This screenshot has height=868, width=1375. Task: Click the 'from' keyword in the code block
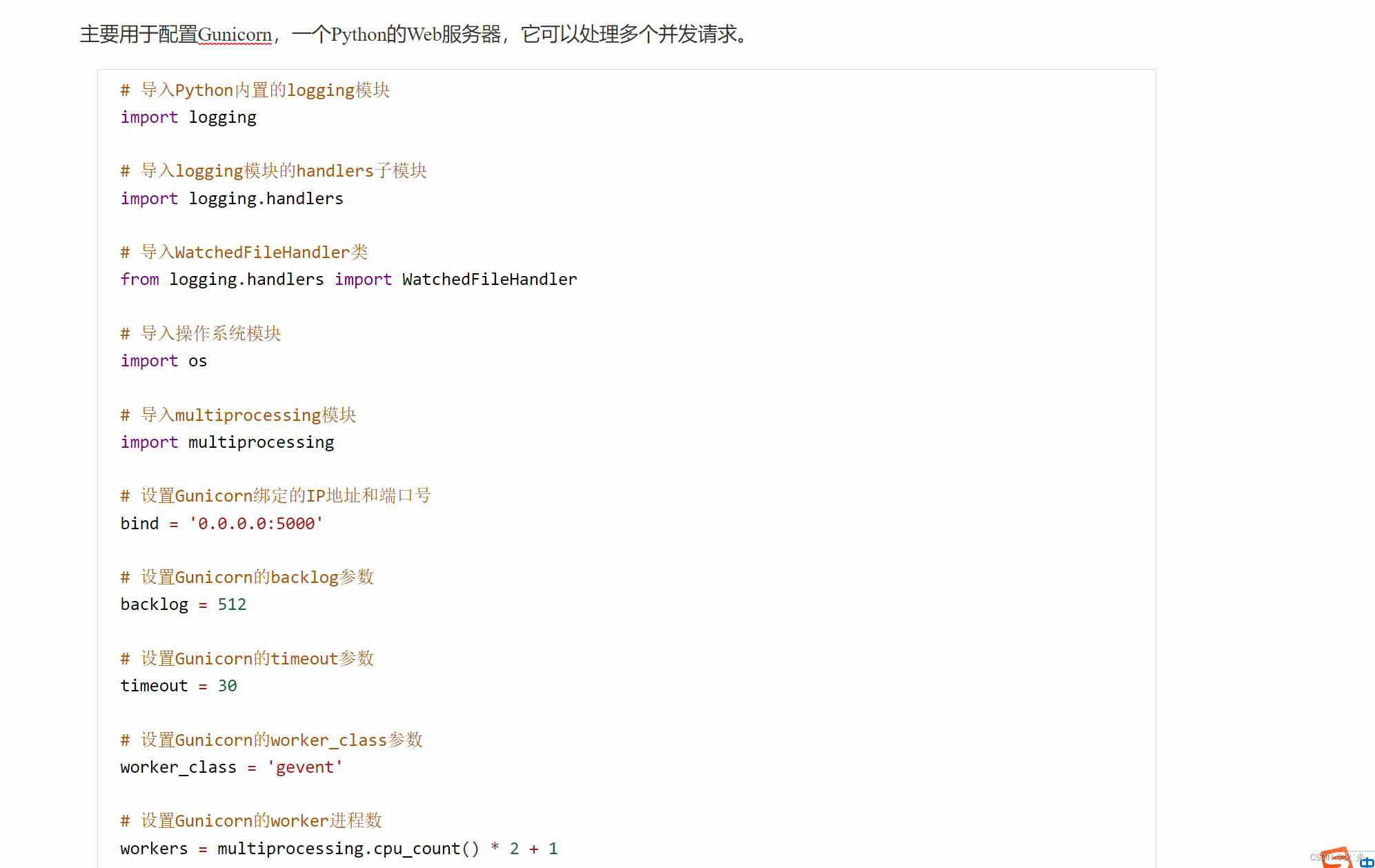[x=139, y=279]
